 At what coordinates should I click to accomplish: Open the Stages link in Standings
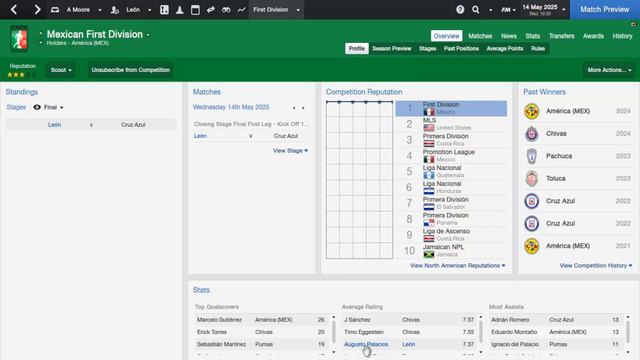(16, 107)
